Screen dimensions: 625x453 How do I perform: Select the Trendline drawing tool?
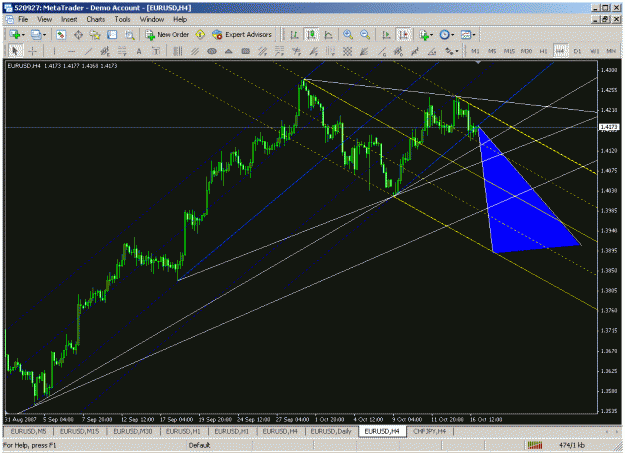(x=88, y=51)
